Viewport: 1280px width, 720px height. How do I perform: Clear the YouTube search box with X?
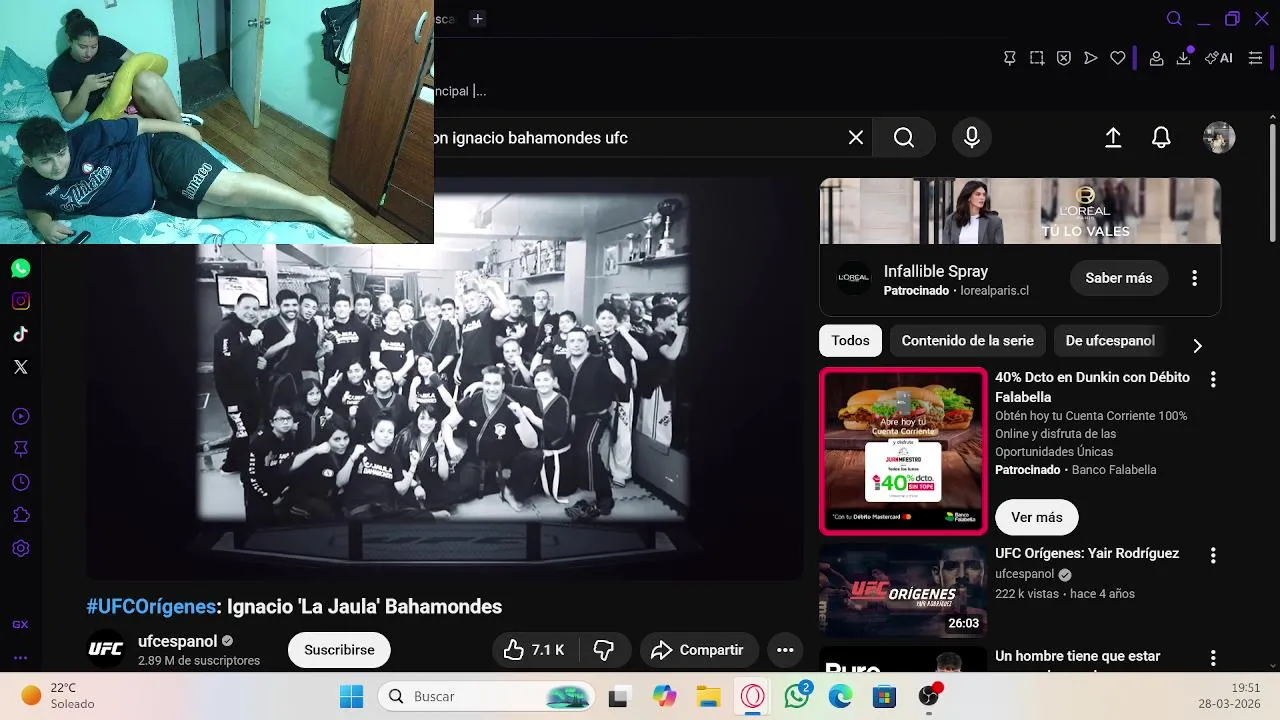(x=856, y=138)
